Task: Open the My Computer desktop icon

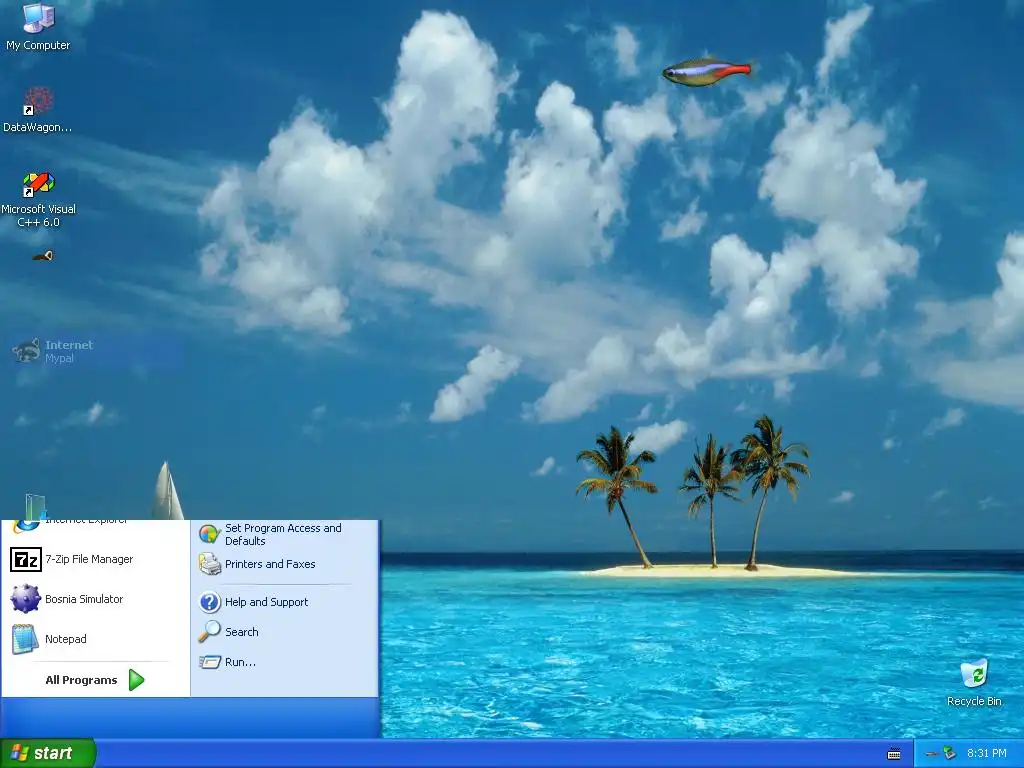Action: (x=38, y=18)
